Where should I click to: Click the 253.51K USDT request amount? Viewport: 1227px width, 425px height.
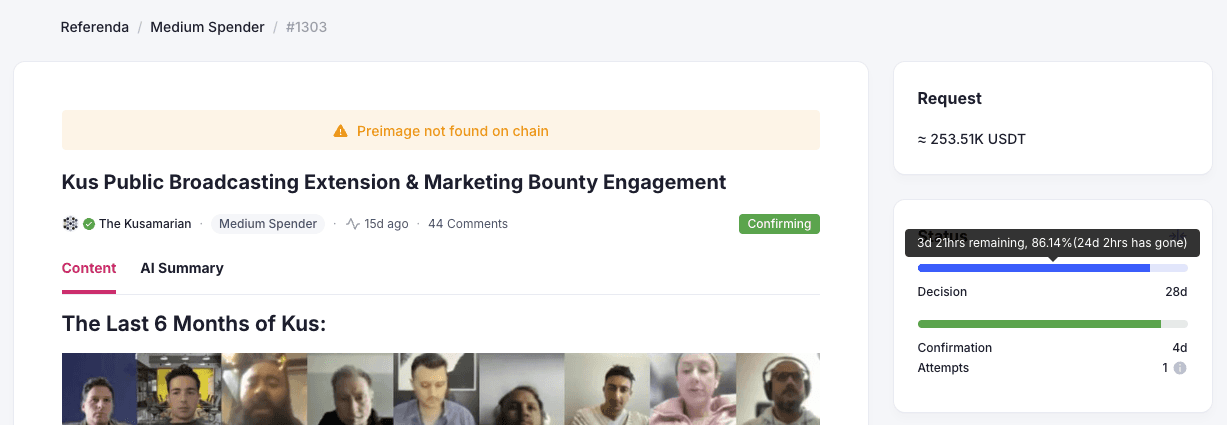click(971, 139)
